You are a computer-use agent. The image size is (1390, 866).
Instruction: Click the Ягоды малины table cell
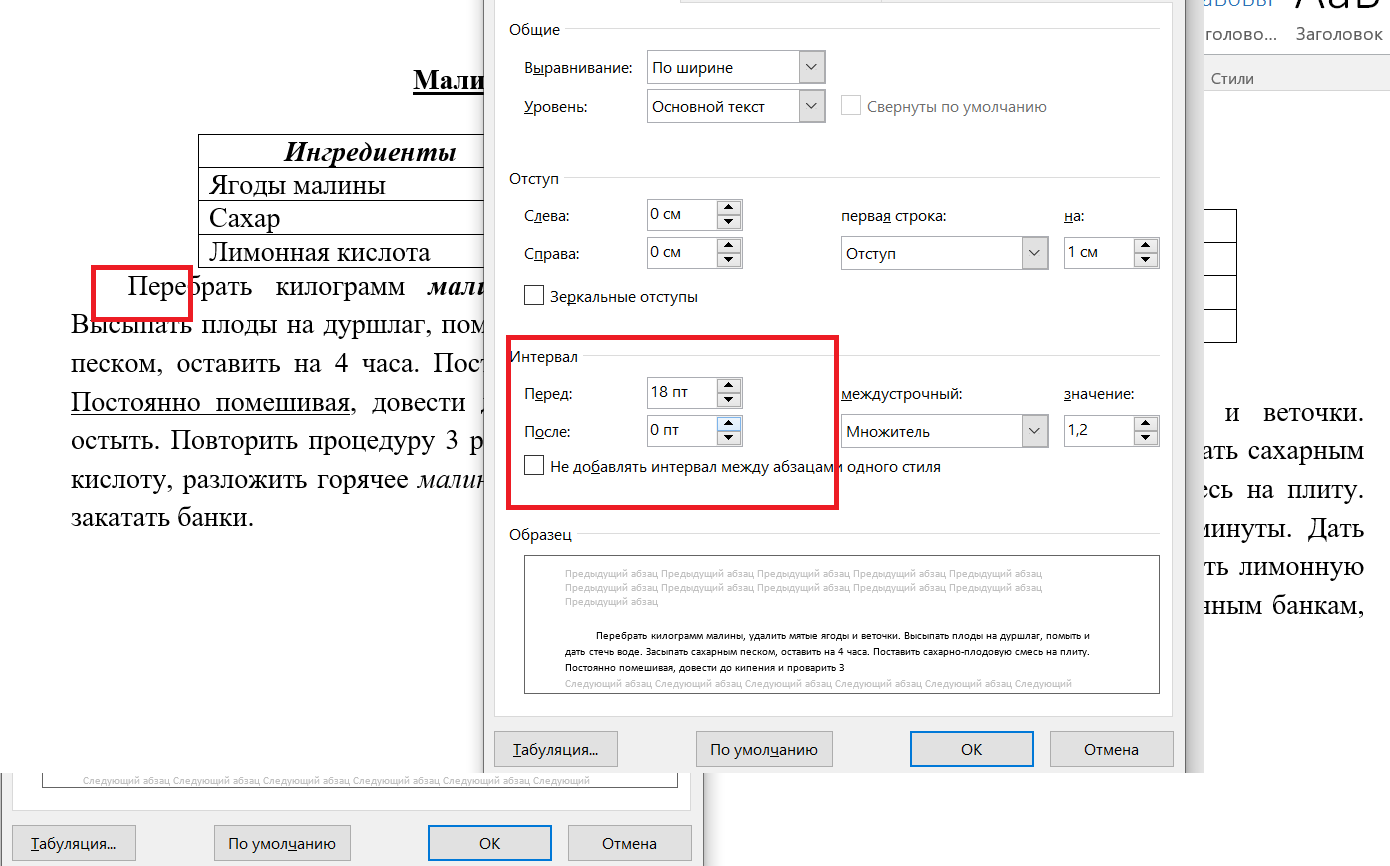(x=341, y=184)
